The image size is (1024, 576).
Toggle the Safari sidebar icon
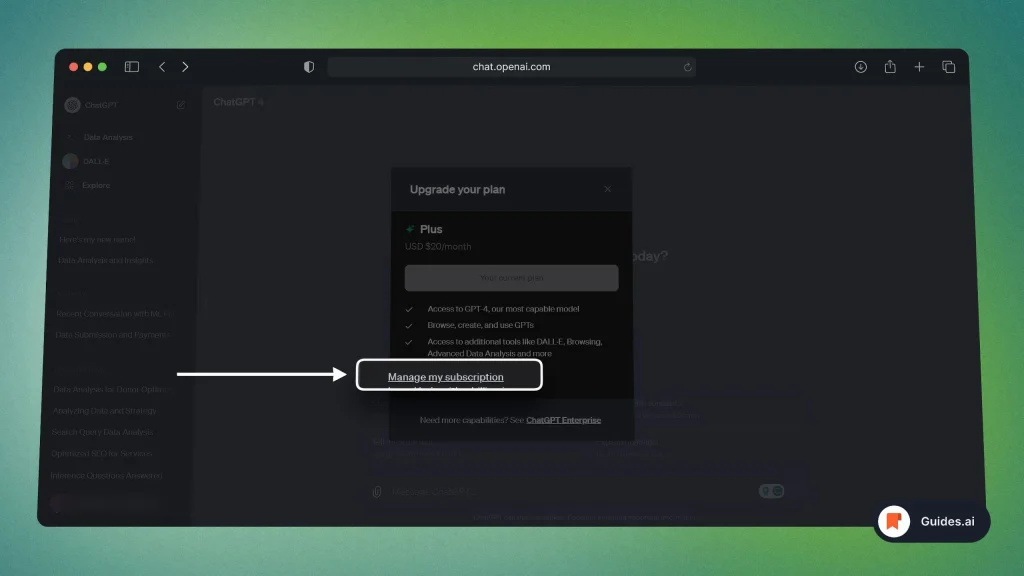[x=132, y=67]
